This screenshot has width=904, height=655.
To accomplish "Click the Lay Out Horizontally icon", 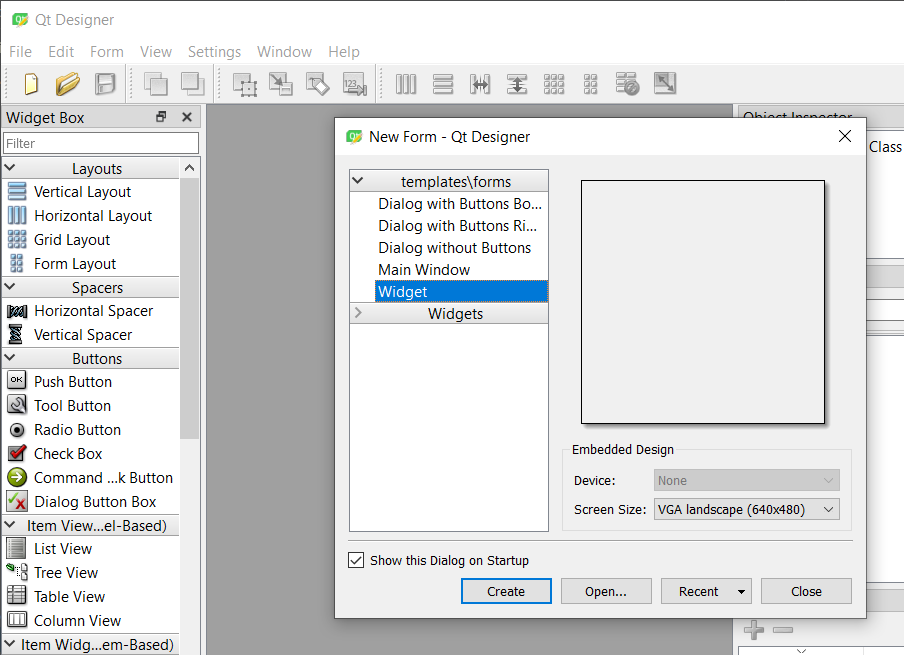I will 406,84.
